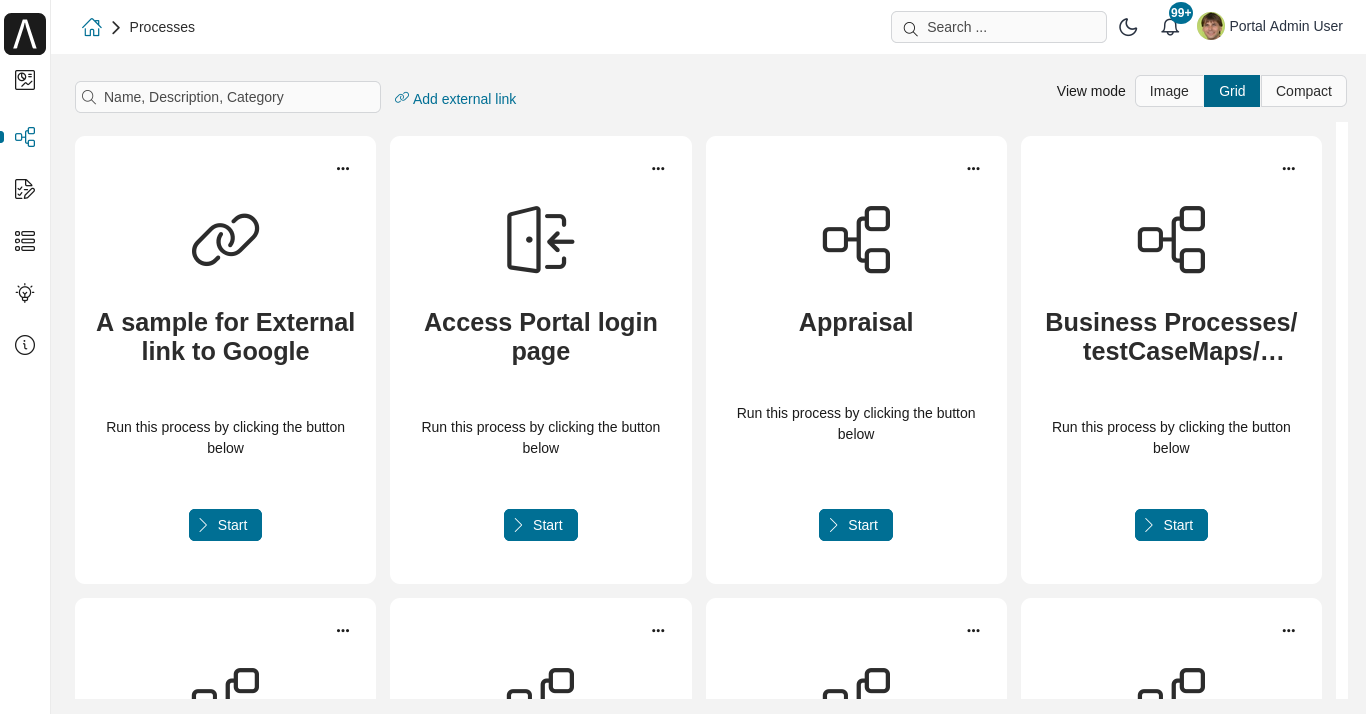Toggle dark mode with the moon icon
Image resolution: width=1366 pixels, height=714 pixels.
click(1128, 27)
